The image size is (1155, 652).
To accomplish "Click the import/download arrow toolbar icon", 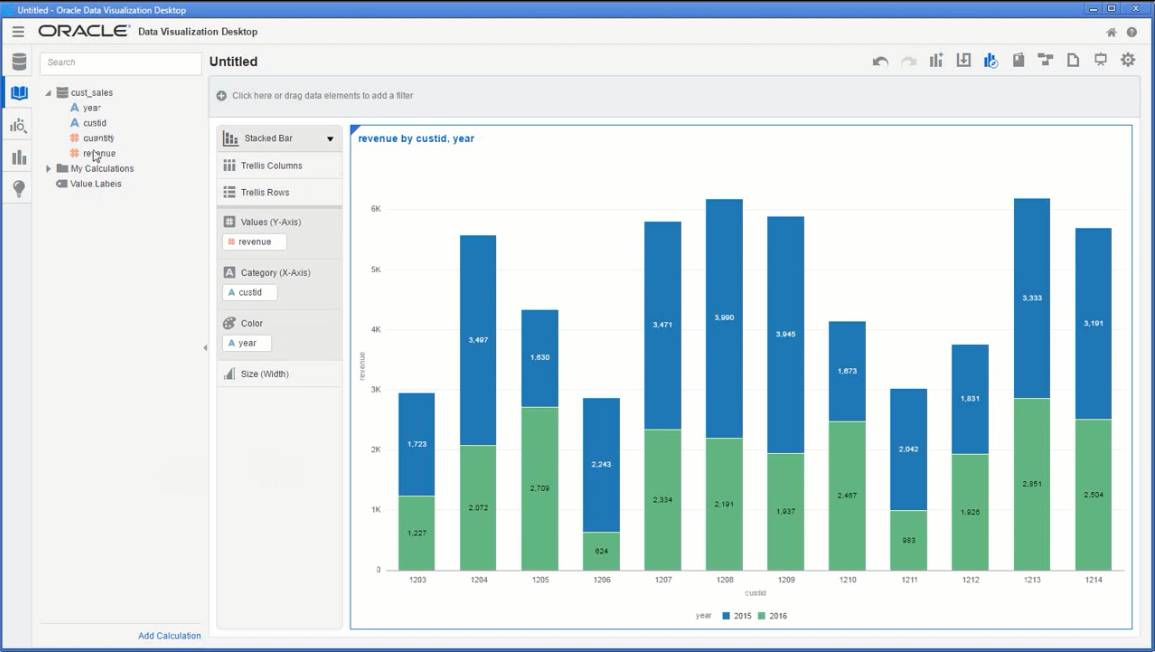I will pyautogui.click(x=963, y=60).
